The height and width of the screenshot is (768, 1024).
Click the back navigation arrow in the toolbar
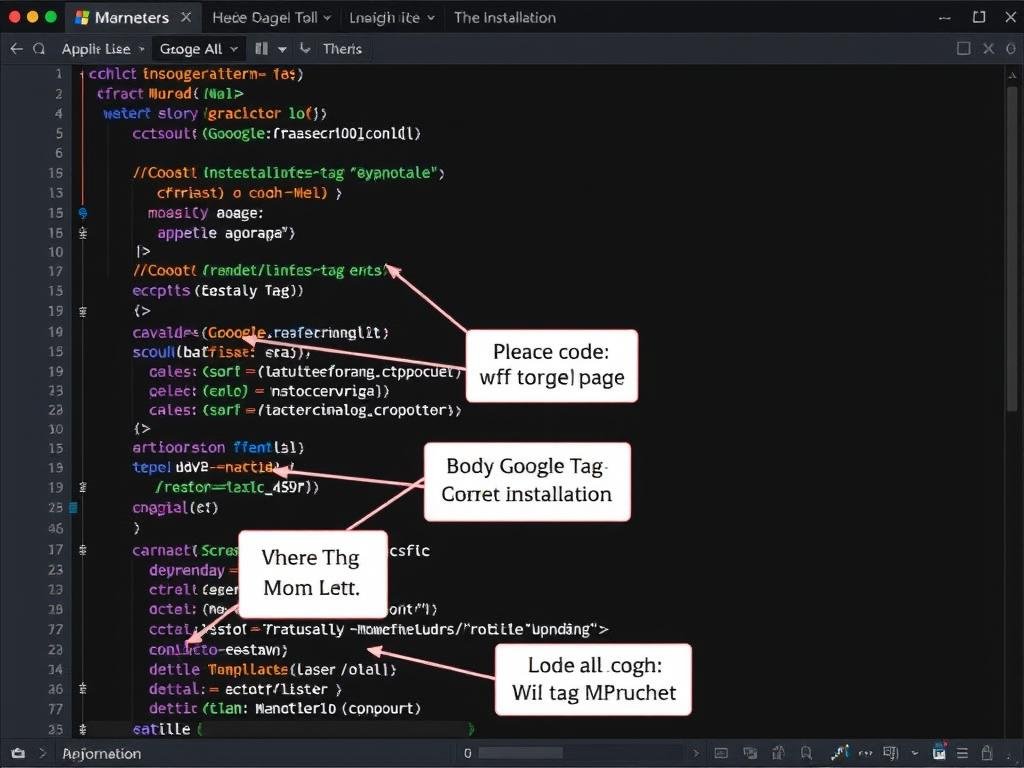[16, 48]
